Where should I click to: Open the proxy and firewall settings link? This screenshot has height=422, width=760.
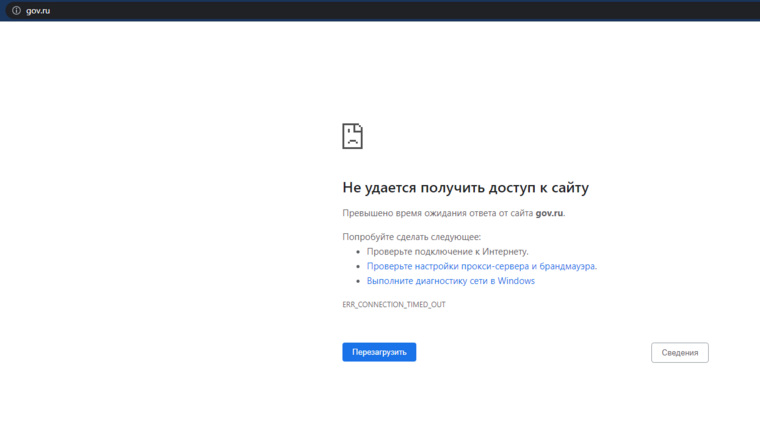coord(482,266)
